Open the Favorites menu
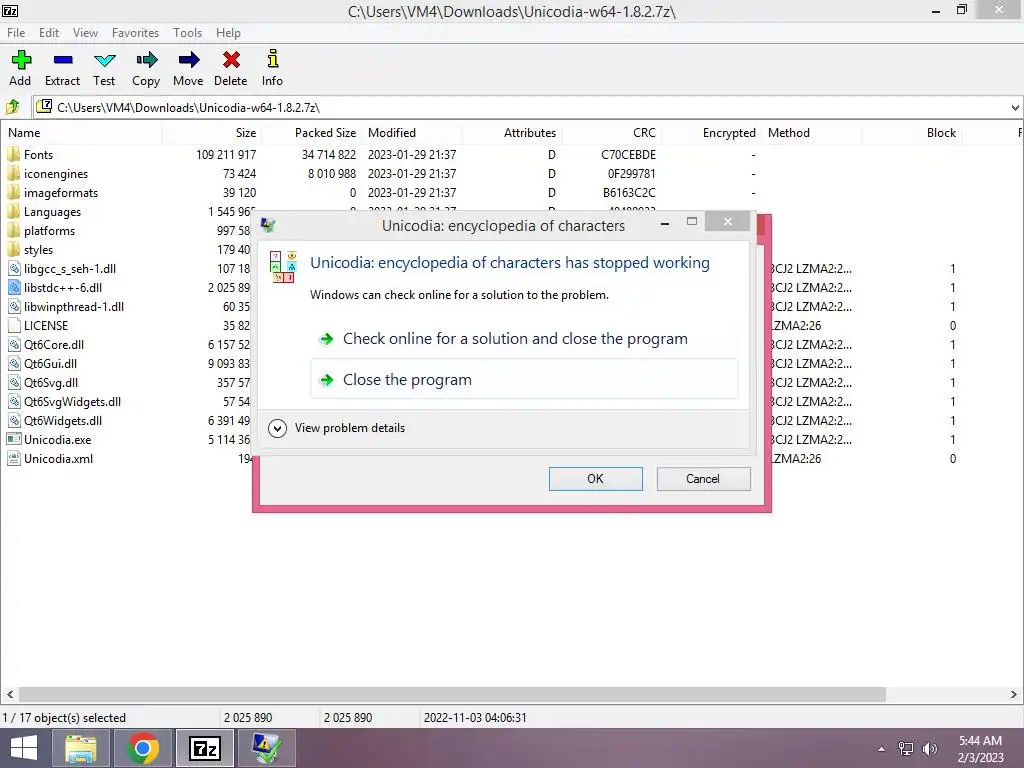This screenshot has width=1024, height=768. tap(135, 33)
